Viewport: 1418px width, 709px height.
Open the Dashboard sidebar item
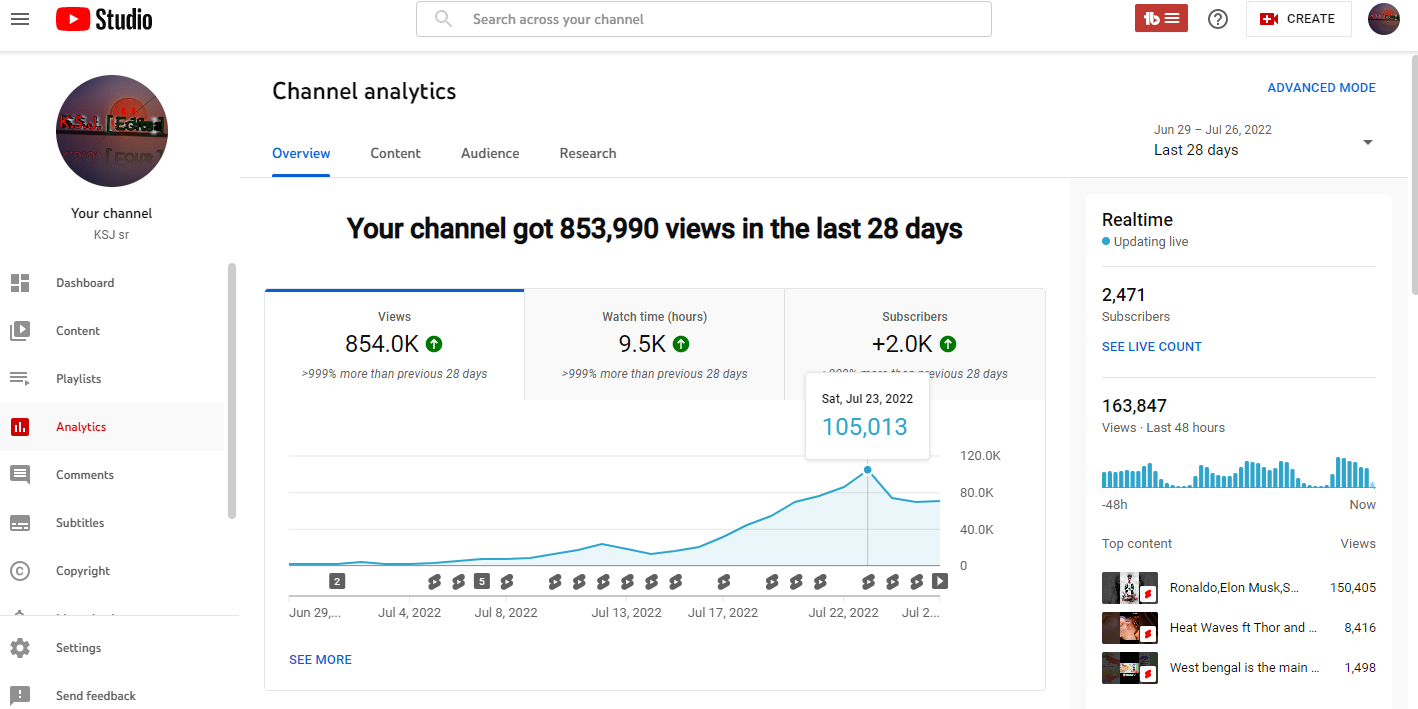85,283
